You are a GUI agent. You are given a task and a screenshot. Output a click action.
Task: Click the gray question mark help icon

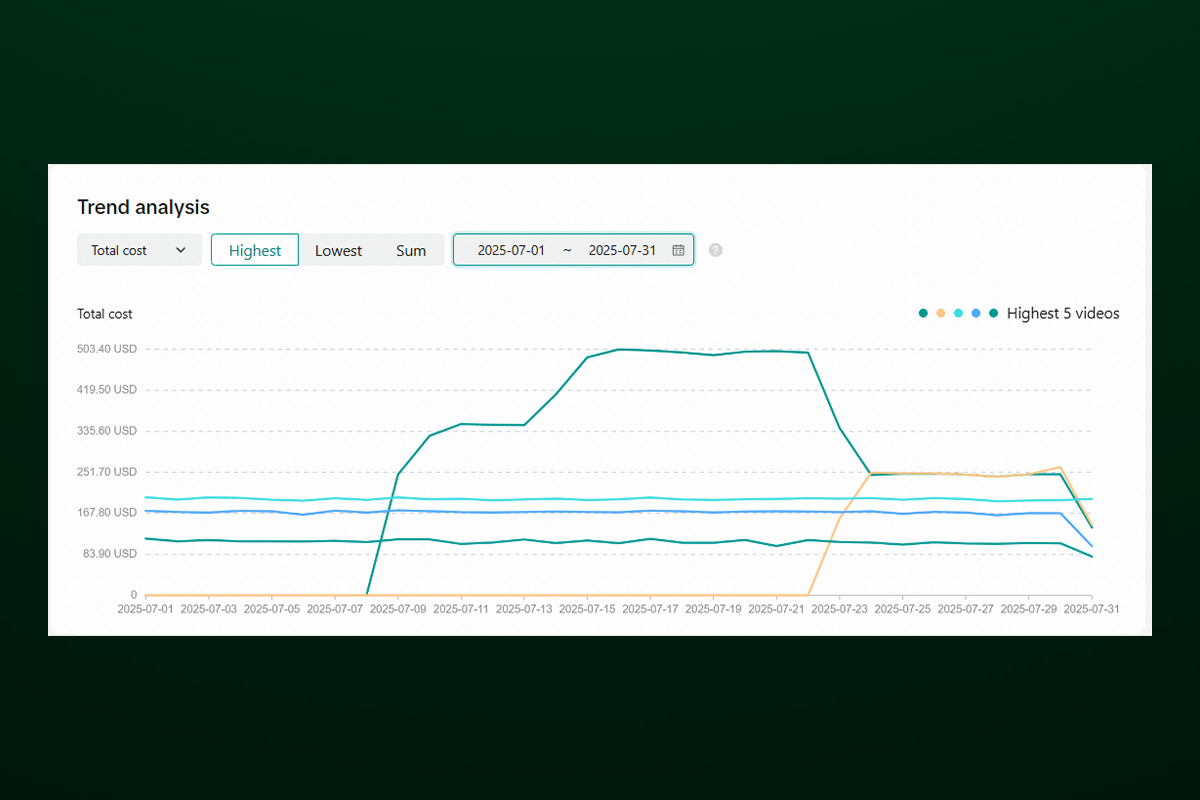(x=715, y=250)
